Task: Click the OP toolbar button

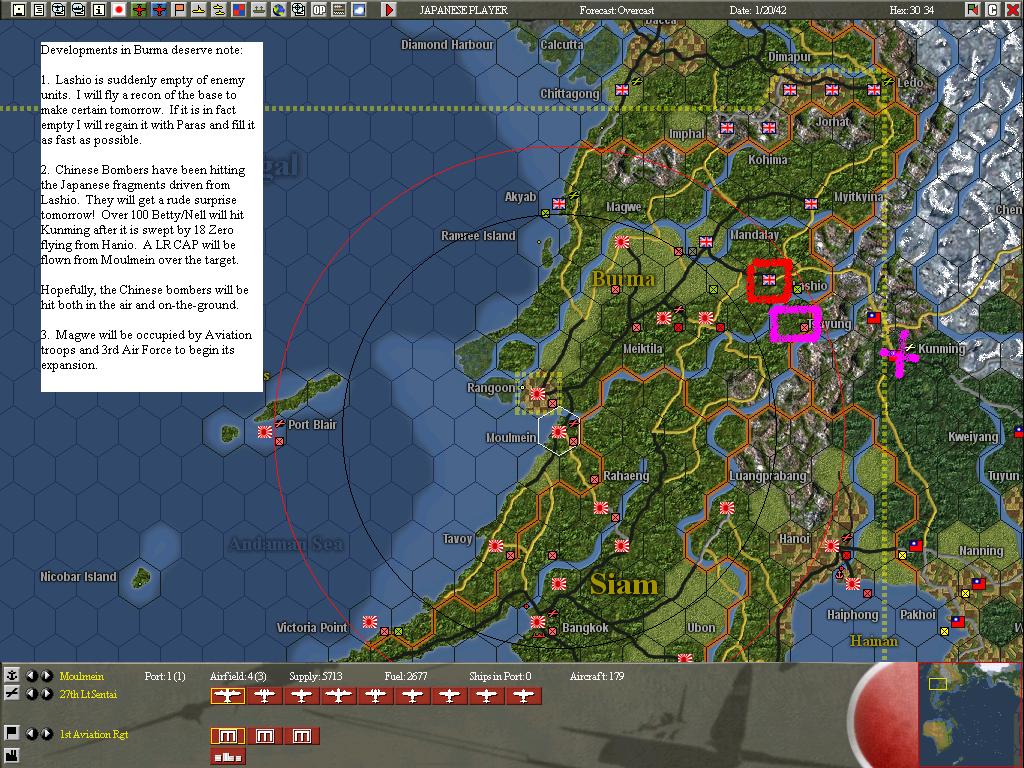Action: 319,10
